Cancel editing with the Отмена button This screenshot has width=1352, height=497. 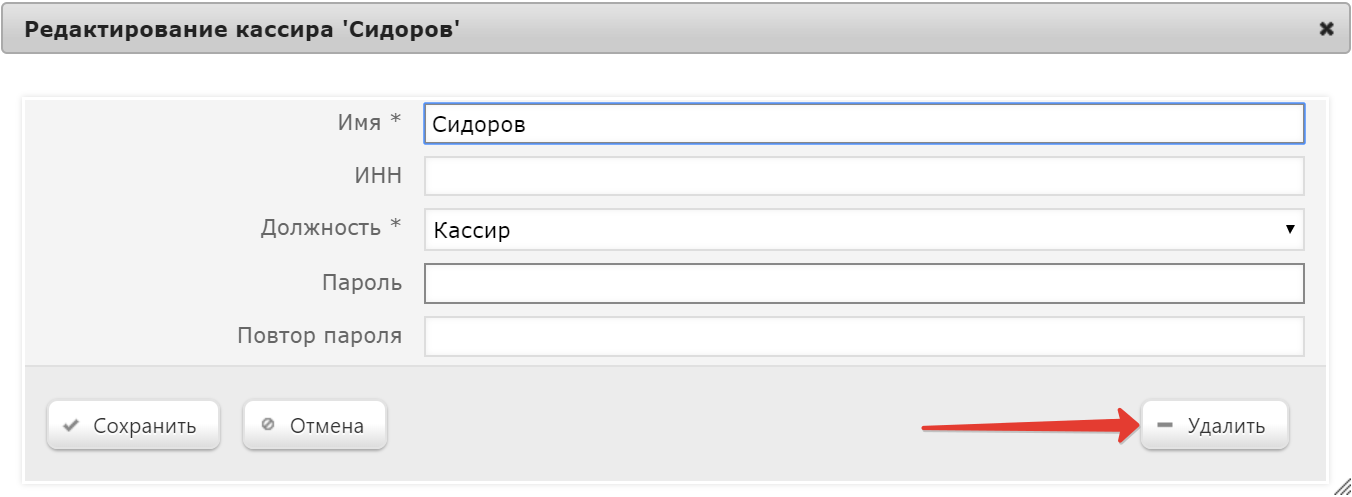(x=315, y=426)
